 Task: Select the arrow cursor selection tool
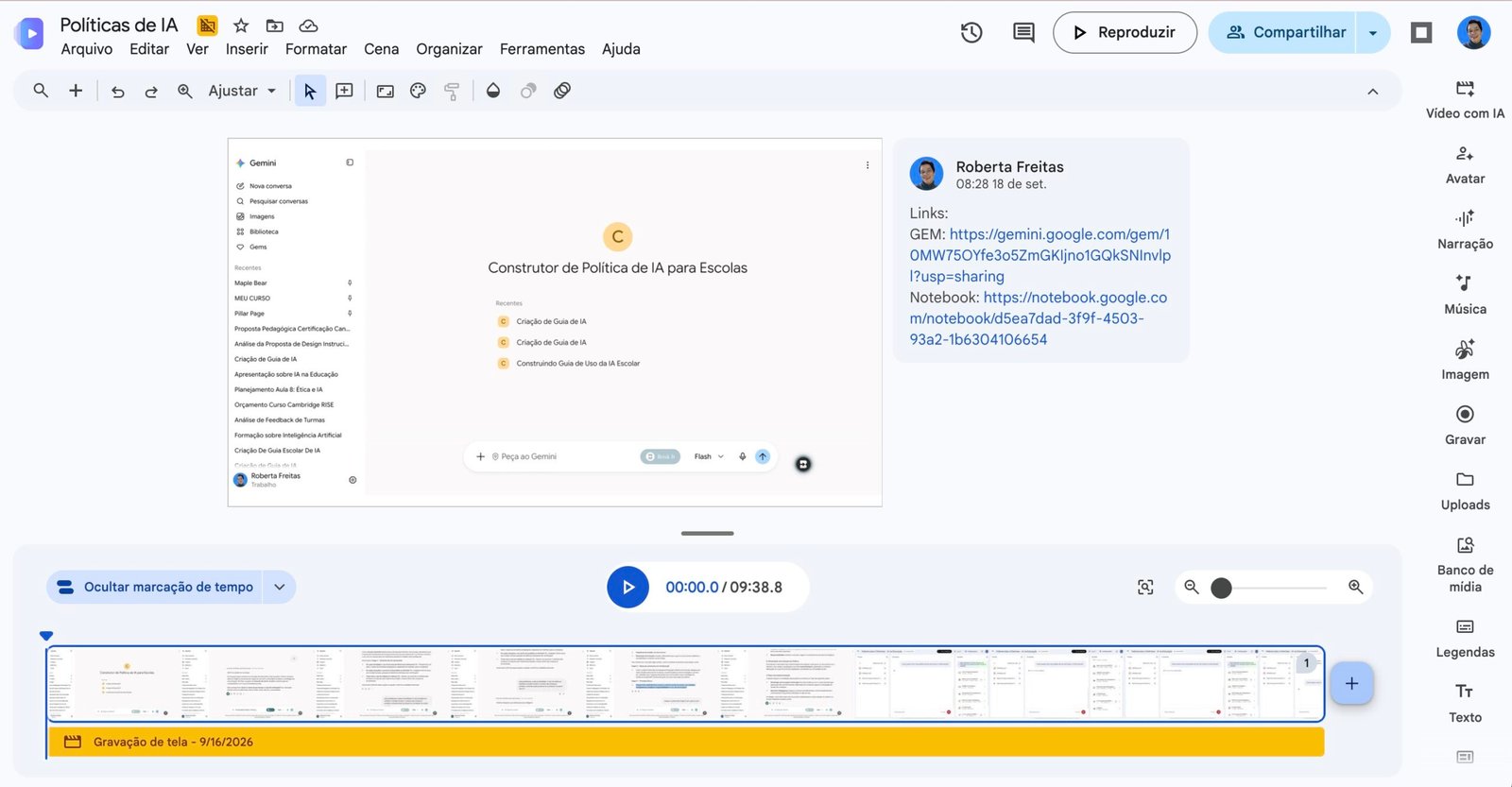click(x=310, y=92)
